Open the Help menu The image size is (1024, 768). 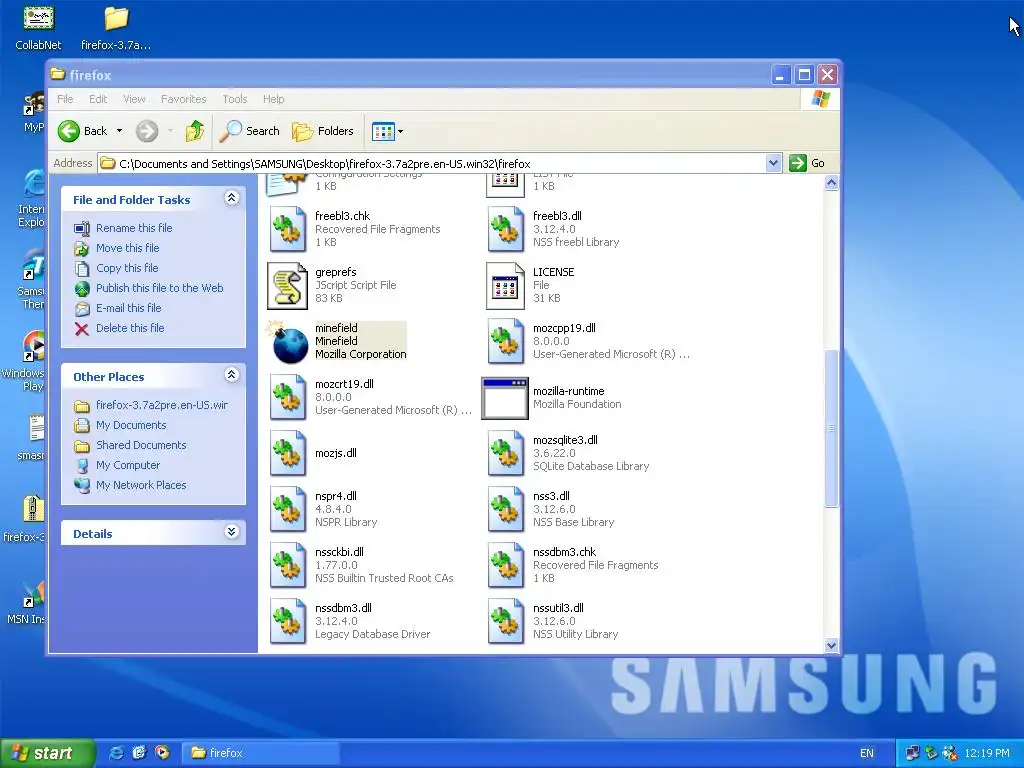tap(274, 99)
